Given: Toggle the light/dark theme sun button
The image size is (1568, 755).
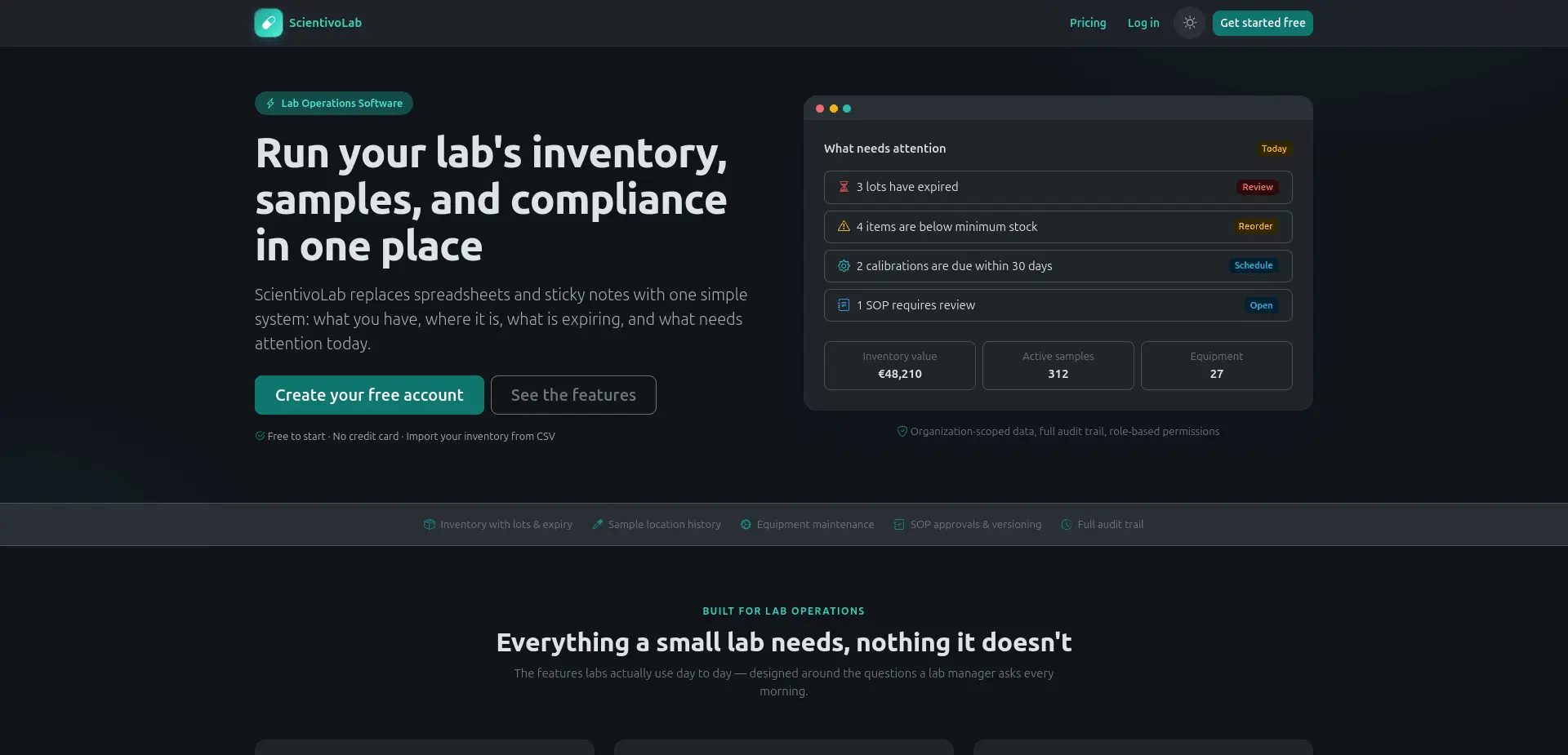Looking at the screenshot, I should click(1190, 23).
